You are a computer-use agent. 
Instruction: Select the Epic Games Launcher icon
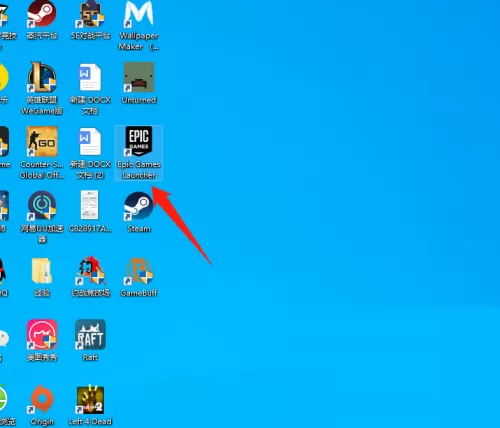coord(139,141)
